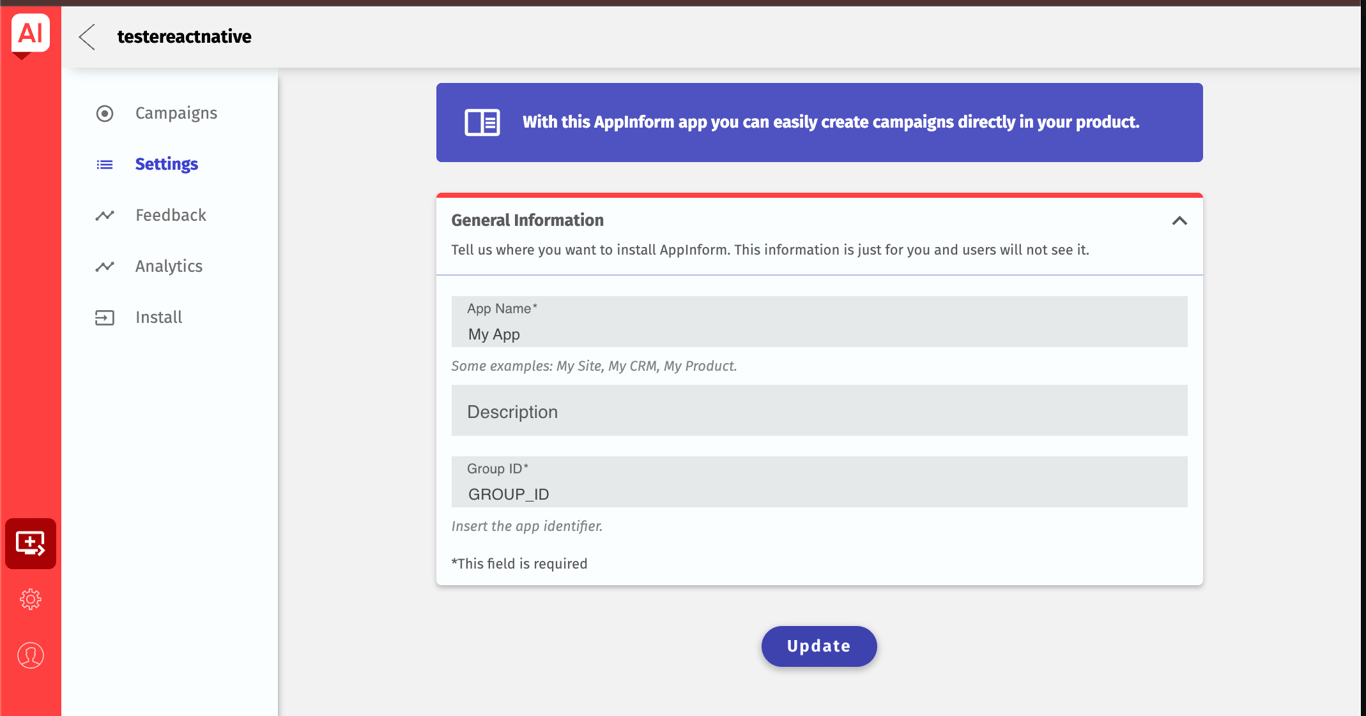This screenshot has width=1366, height=716.
Task: Click the chevron on the General Information panel
Action: click(x=1179, y=220)
